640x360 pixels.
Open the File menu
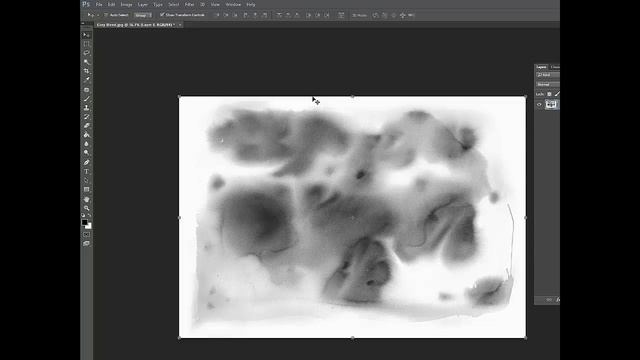pos(99,4)
